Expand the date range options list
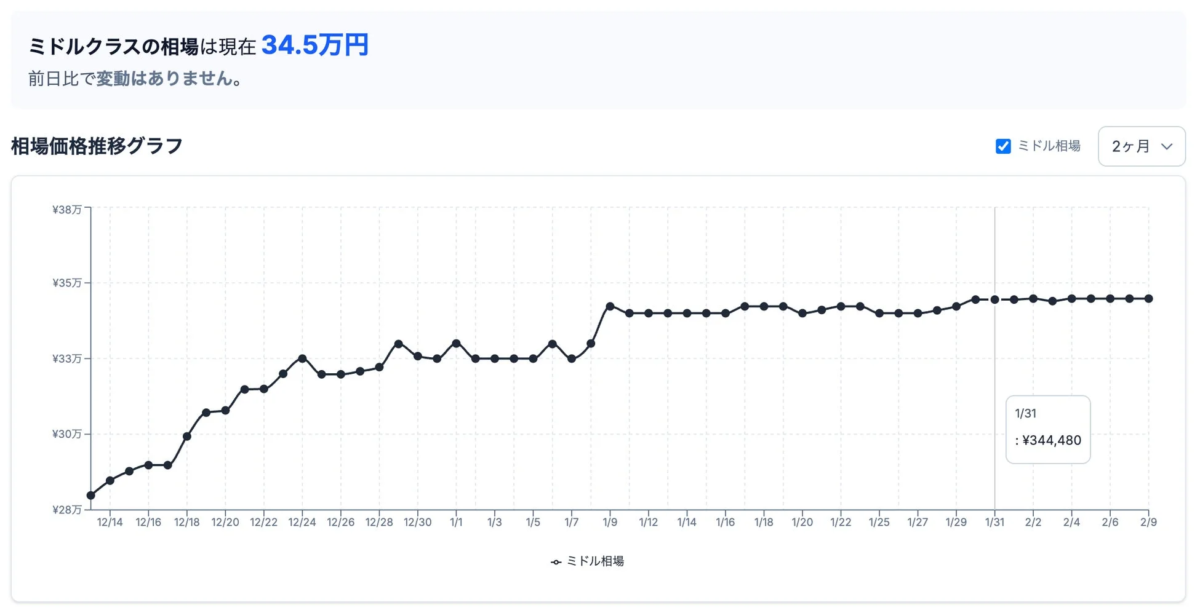1200x613 pixels. [1140, 146]
